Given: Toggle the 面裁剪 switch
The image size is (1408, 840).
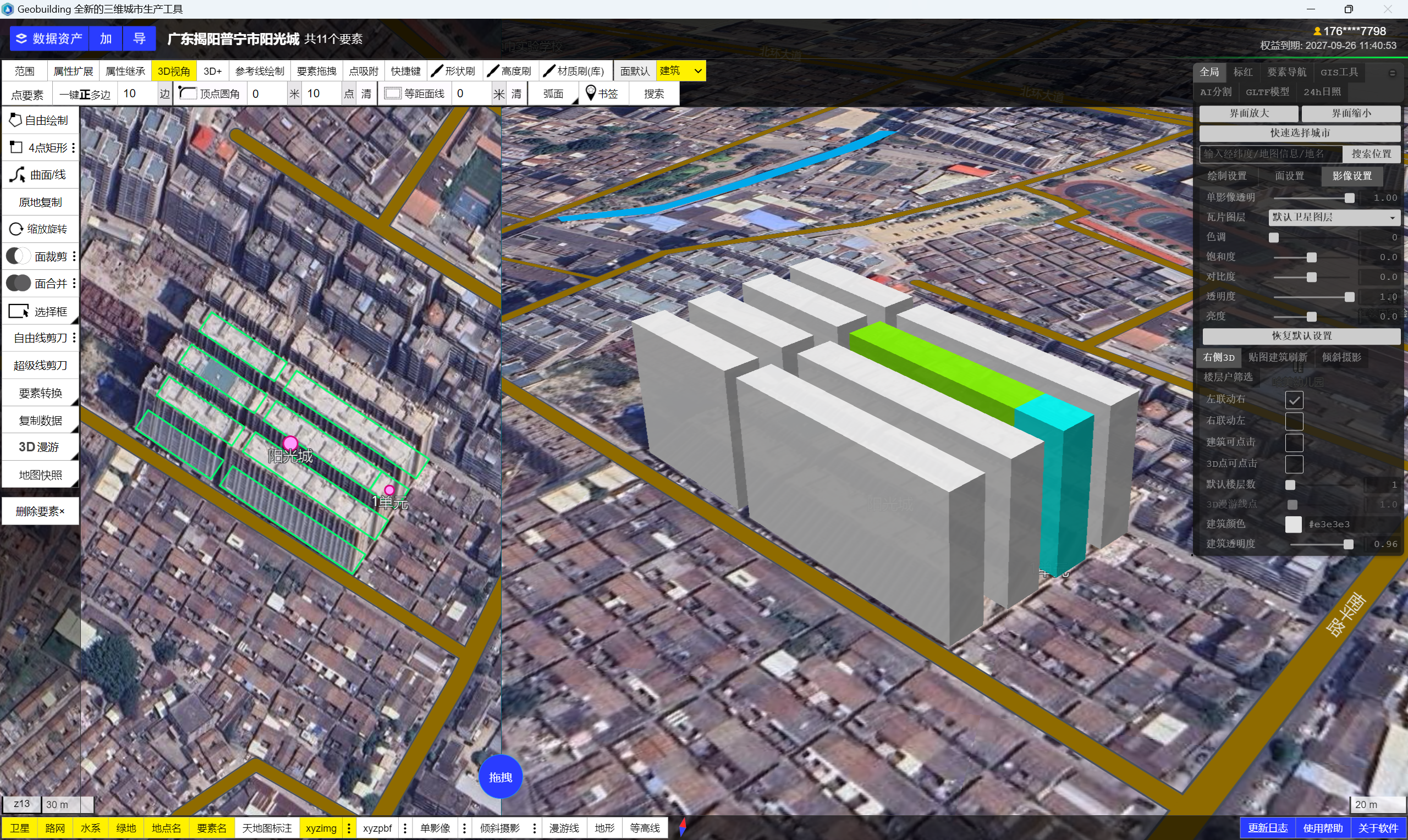Looking at the screenshot, I should (18, 256).
